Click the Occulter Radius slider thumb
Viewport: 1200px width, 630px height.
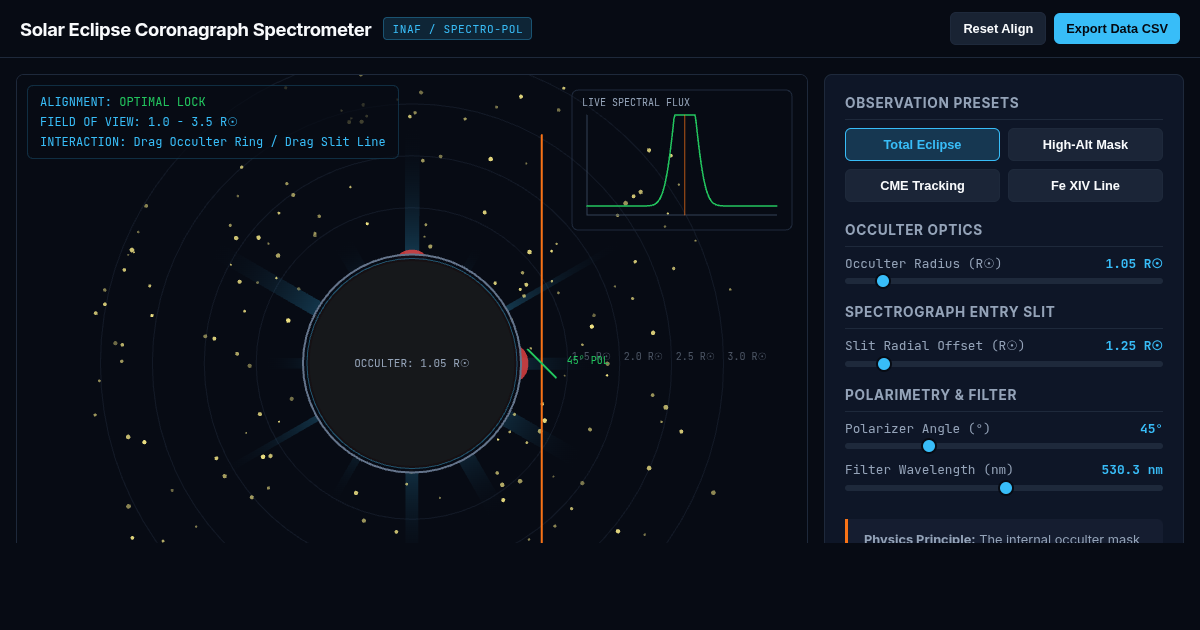pos(883,281)
